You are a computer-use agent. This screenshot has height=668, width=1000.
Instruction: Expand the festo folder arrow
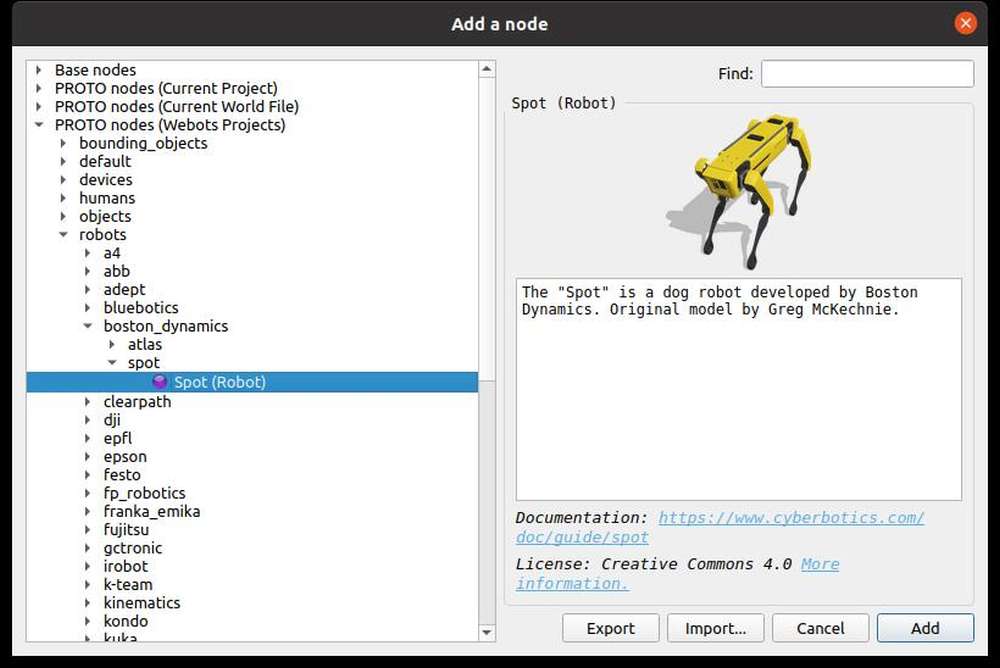[x=87, y=475]
